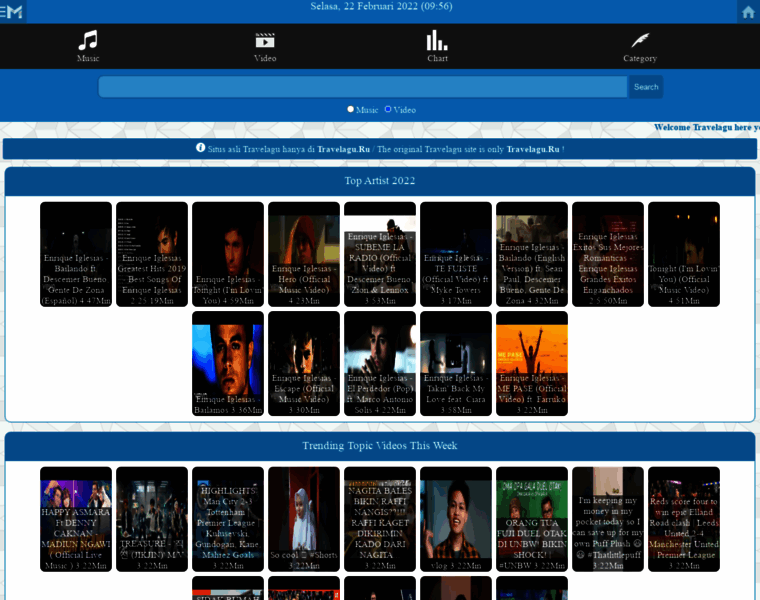Open NAGITA BALES BIKIN RAFFI NANGIS video
This screenshot has width=760, height=600.
point(380,520)
